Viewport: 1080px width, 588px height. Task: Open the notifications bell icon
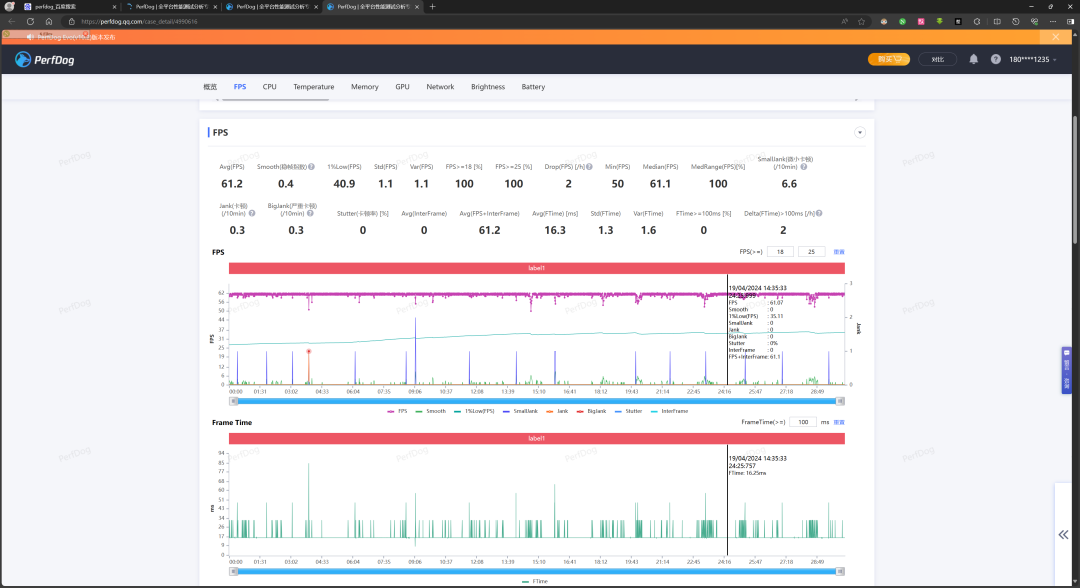click(974, 59)
